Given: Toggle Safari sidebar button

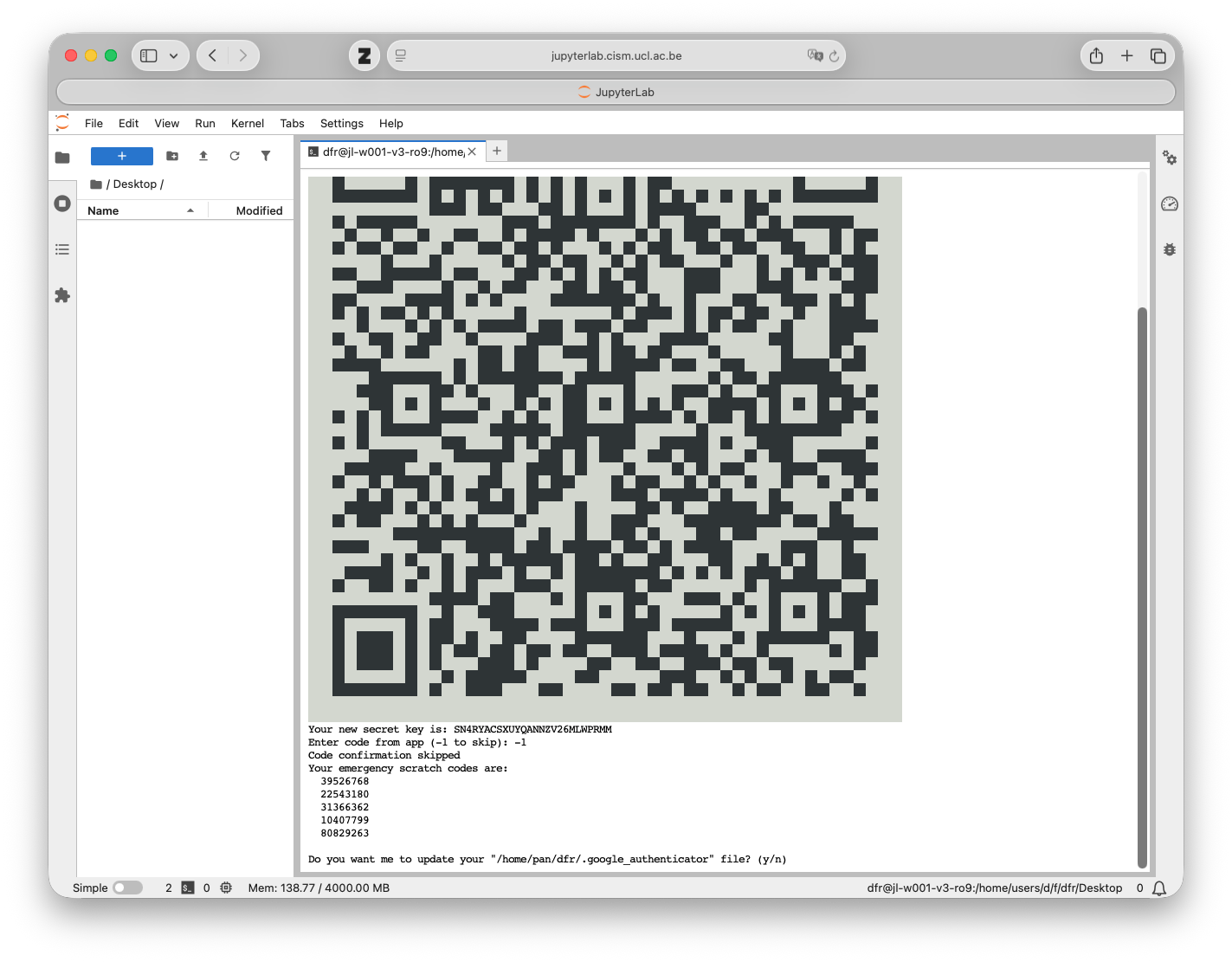Looking at the screenshot, I should tap(149, 55).
